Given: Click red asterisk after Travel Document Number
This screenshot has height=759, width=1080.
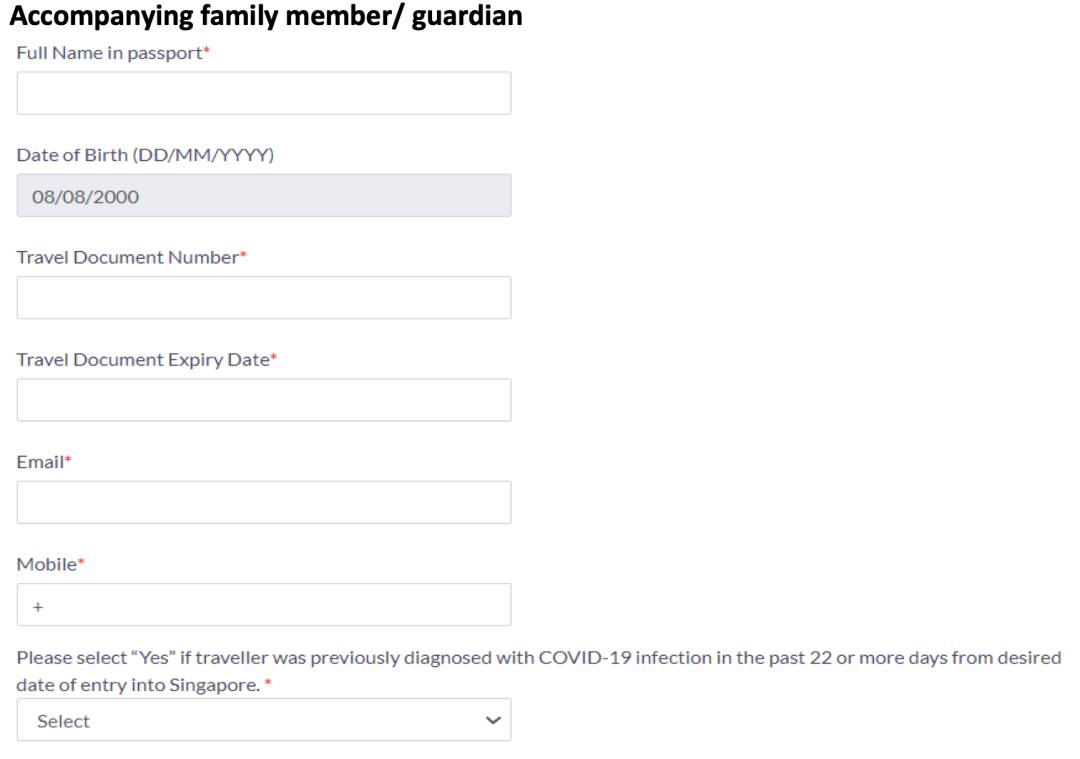Looking at the screenshot, I should 243,256.
